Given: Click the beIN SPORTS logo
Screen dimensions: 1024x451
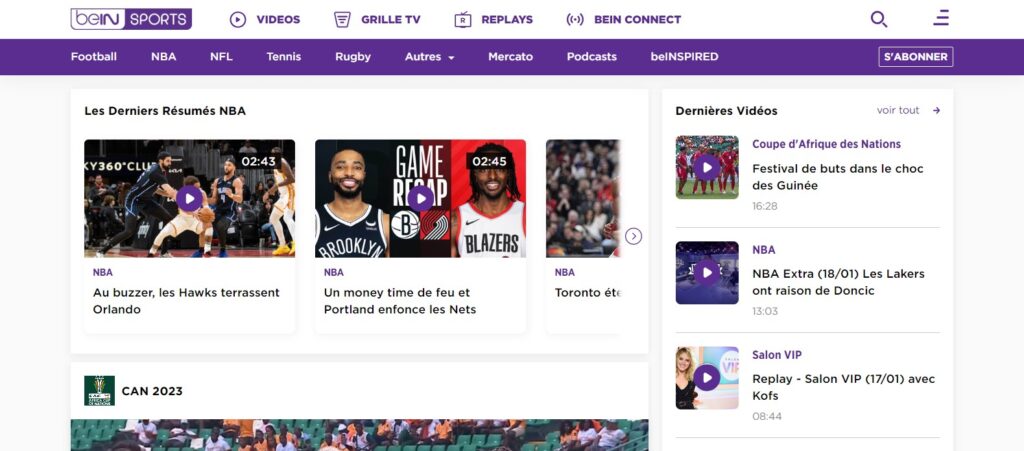Looking at the screenshot, I should click(x=131, y=19).
